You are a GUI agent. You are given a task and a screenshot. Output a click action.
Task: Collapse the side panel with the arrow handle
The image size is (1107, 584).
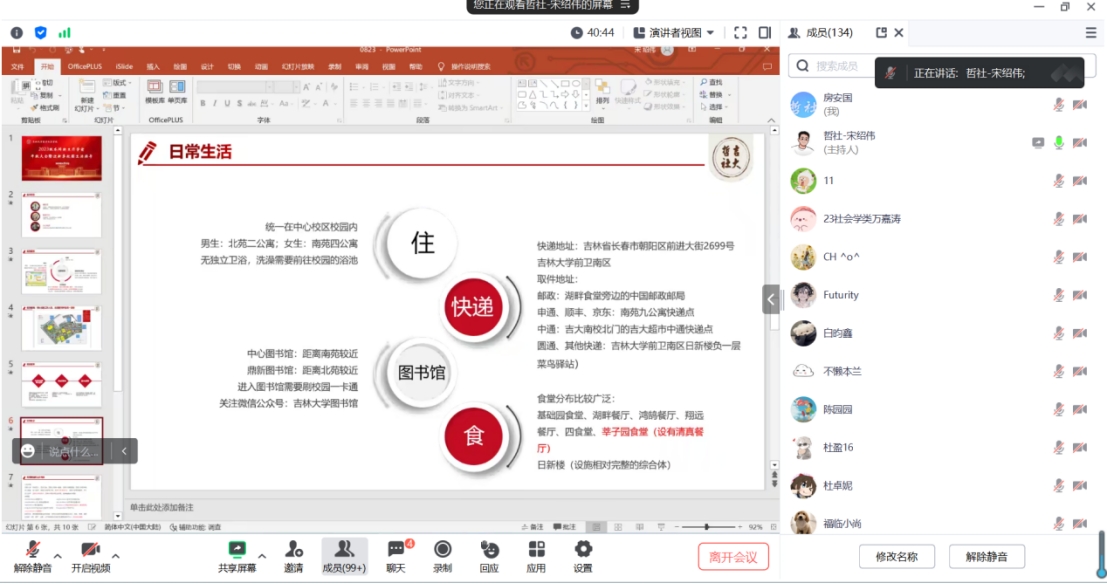point(771,299)
